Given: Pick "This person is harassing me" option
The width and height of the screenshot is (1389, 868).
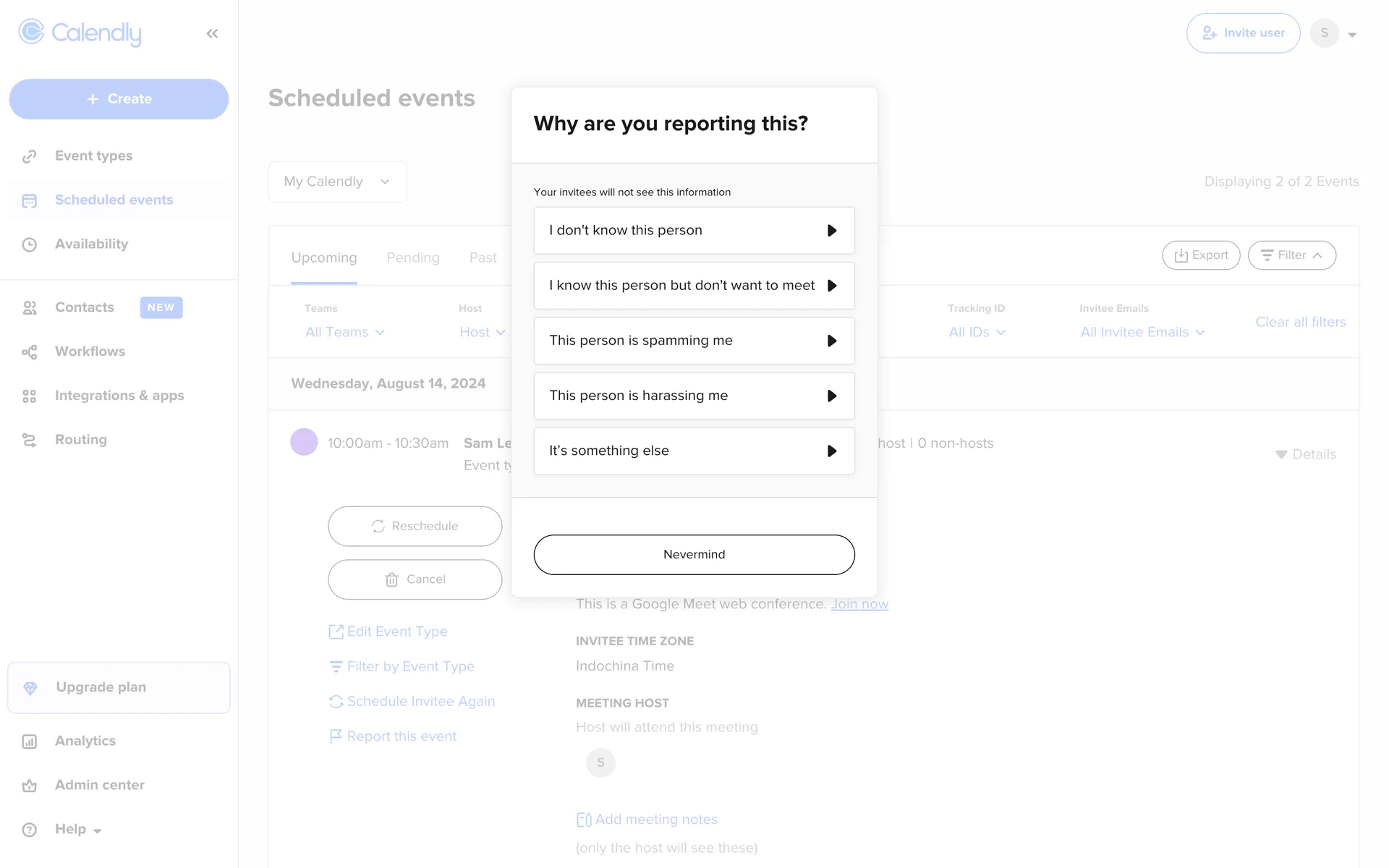Looking at the screenshot, I should 694,396.
